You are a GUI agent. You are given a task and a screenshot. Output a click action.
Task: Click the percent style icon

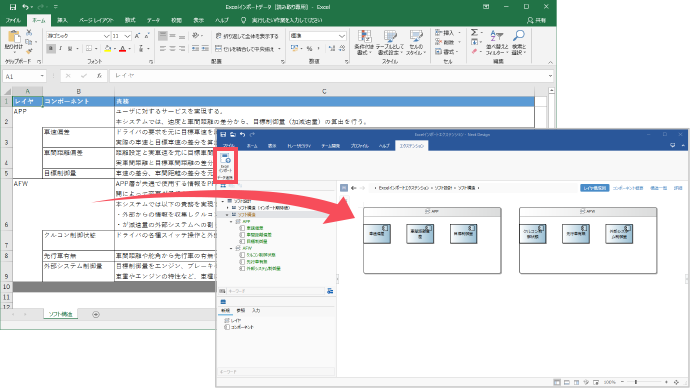[309, 48]
